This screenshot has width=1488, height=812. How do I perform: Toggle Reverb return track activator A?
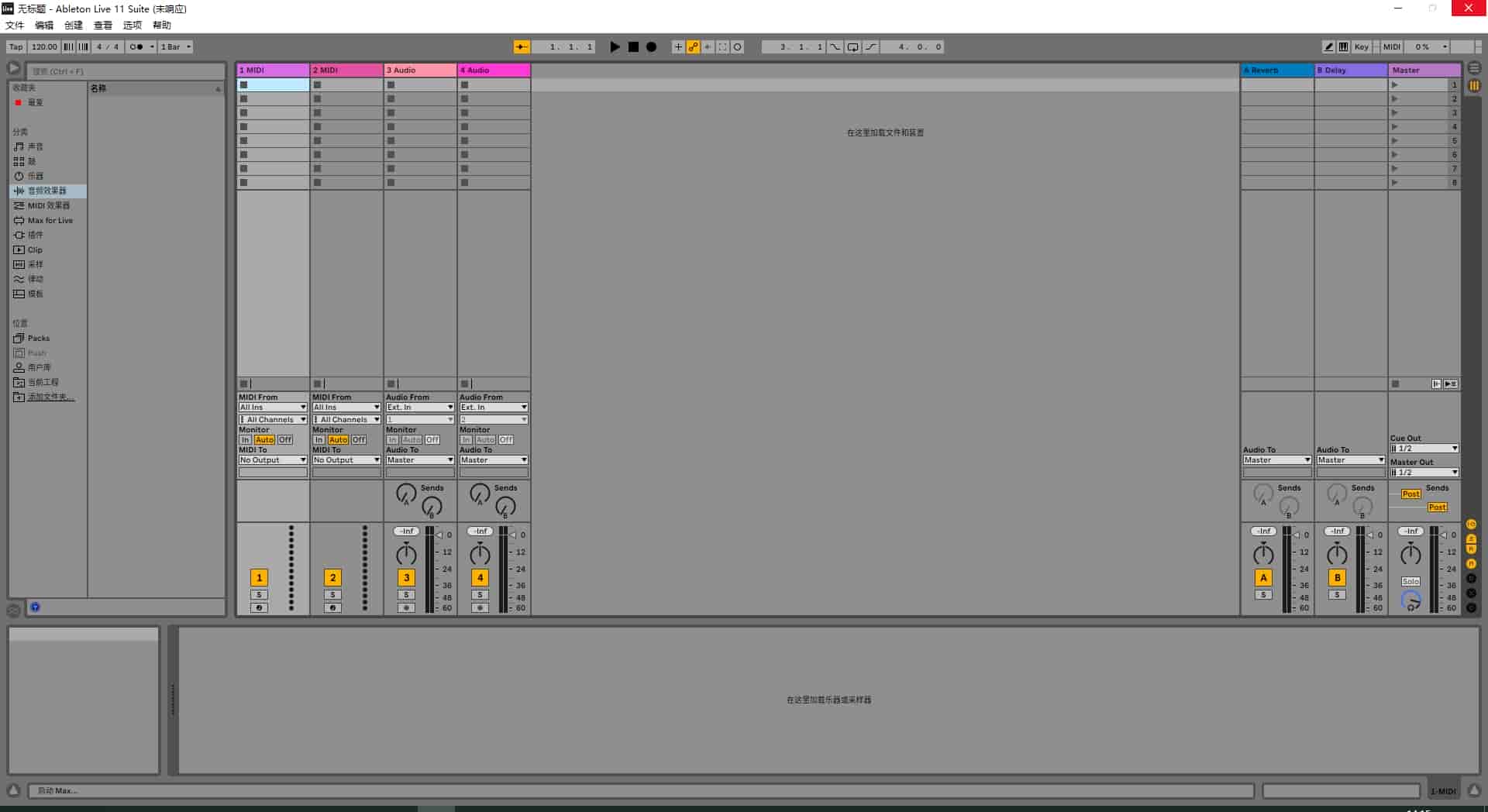point(1263,578)
